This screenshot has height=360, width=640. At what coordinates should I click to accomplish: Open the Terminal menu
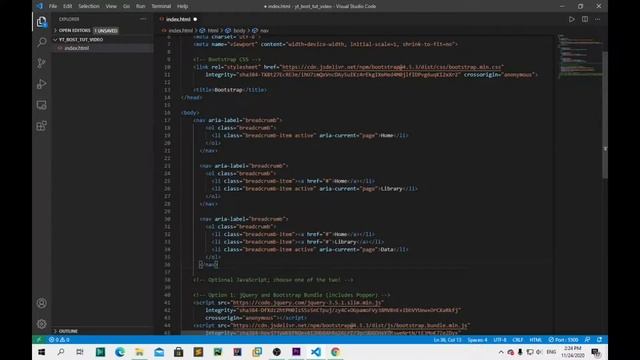click(161, 6)
